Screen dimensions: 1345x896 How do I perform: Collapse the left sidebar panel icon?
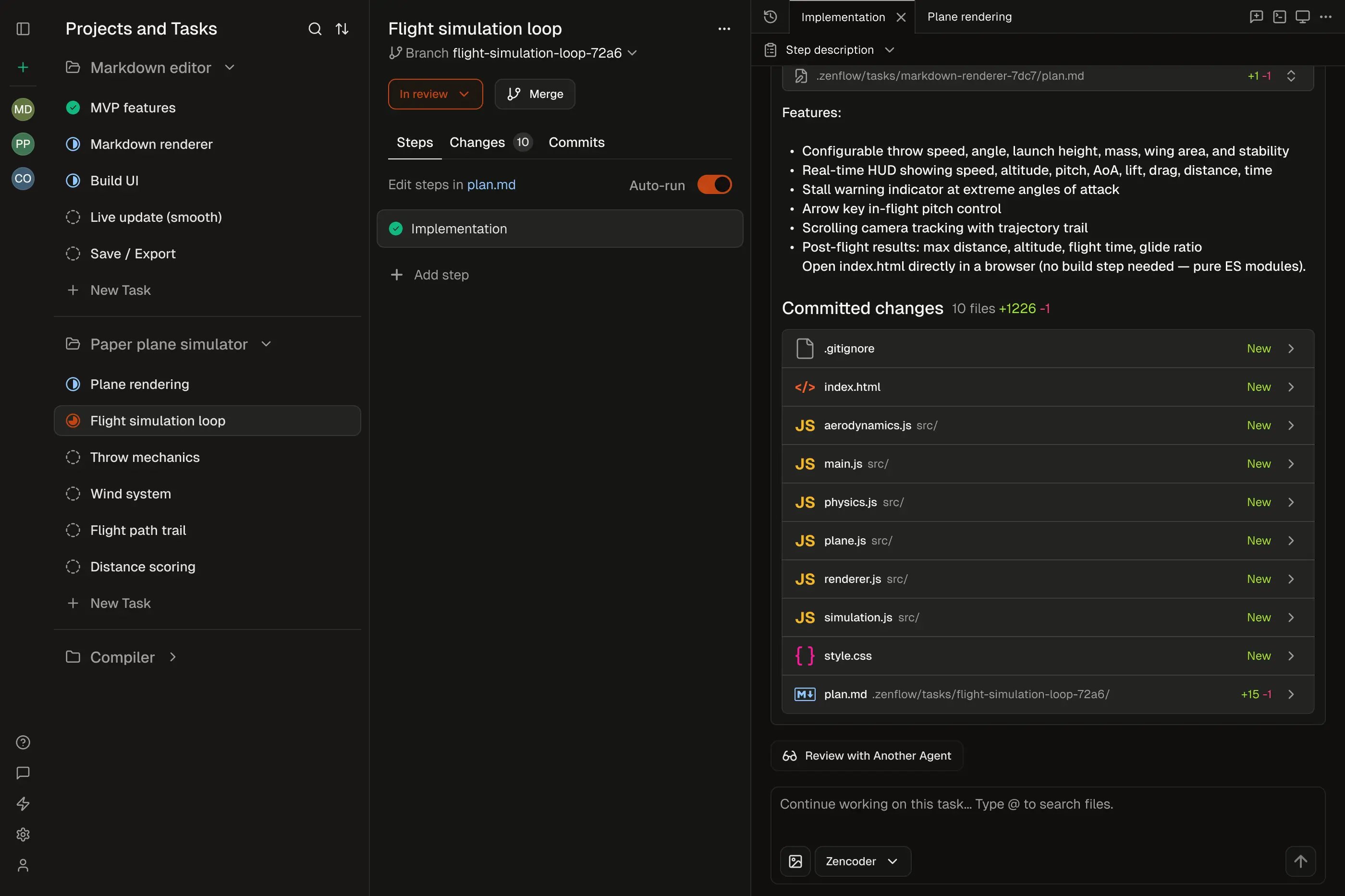tap(23, 29)
